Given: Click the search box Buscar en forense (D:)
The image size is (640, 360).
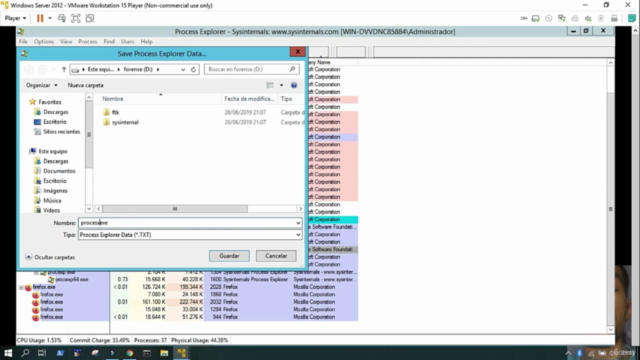Looking at the screenshot, I should (x=251, y=69).
